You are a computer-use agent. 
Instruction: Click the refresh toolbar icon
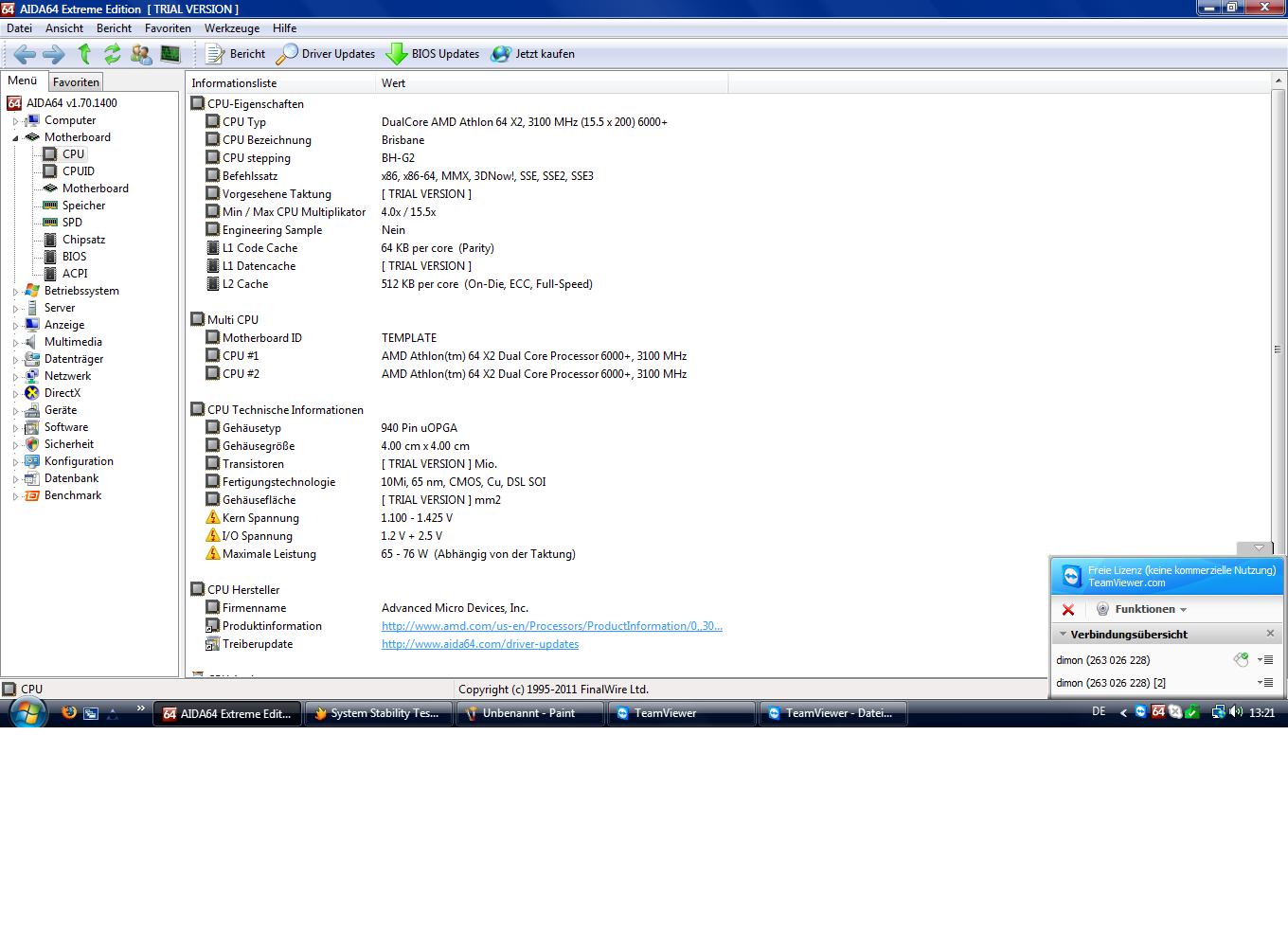pyautogui.click(x=113, y=54)
